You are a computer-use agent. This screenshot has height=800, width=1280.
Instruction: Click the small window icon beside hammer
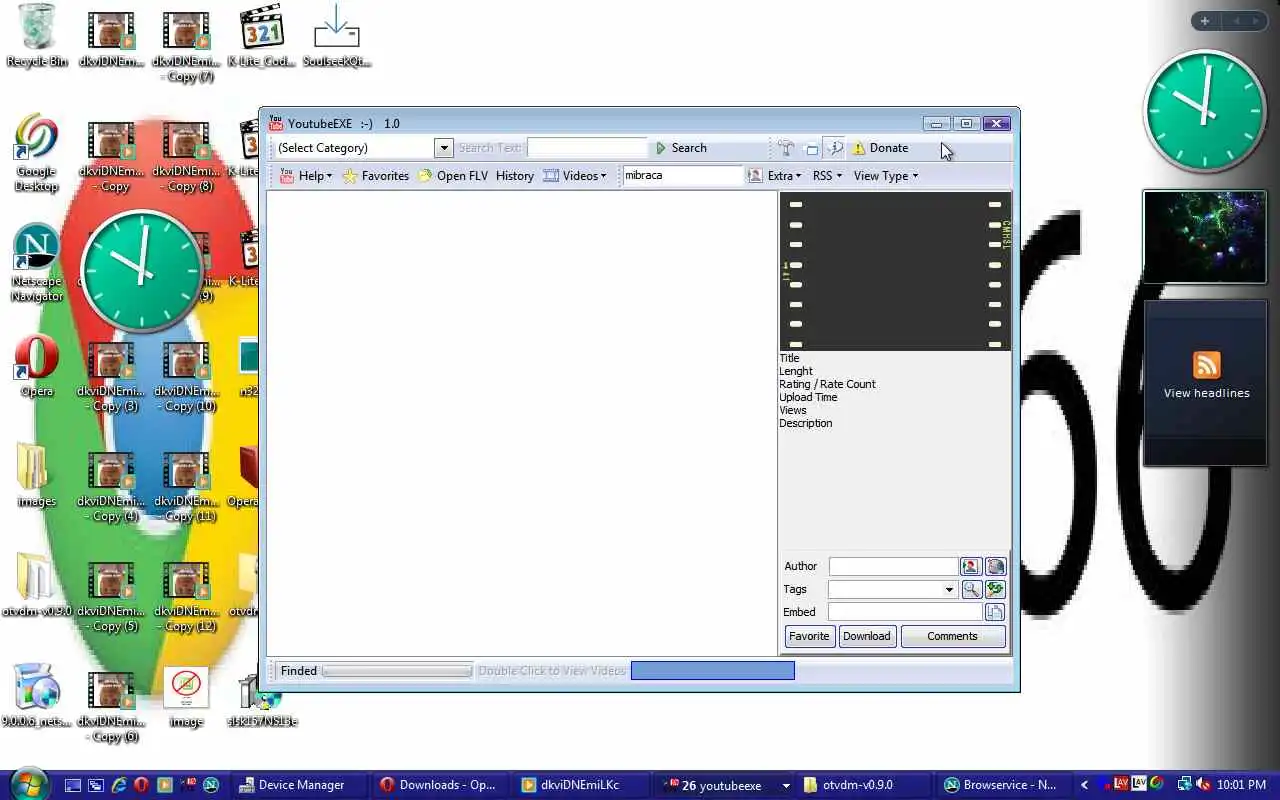tap(811, 149)
